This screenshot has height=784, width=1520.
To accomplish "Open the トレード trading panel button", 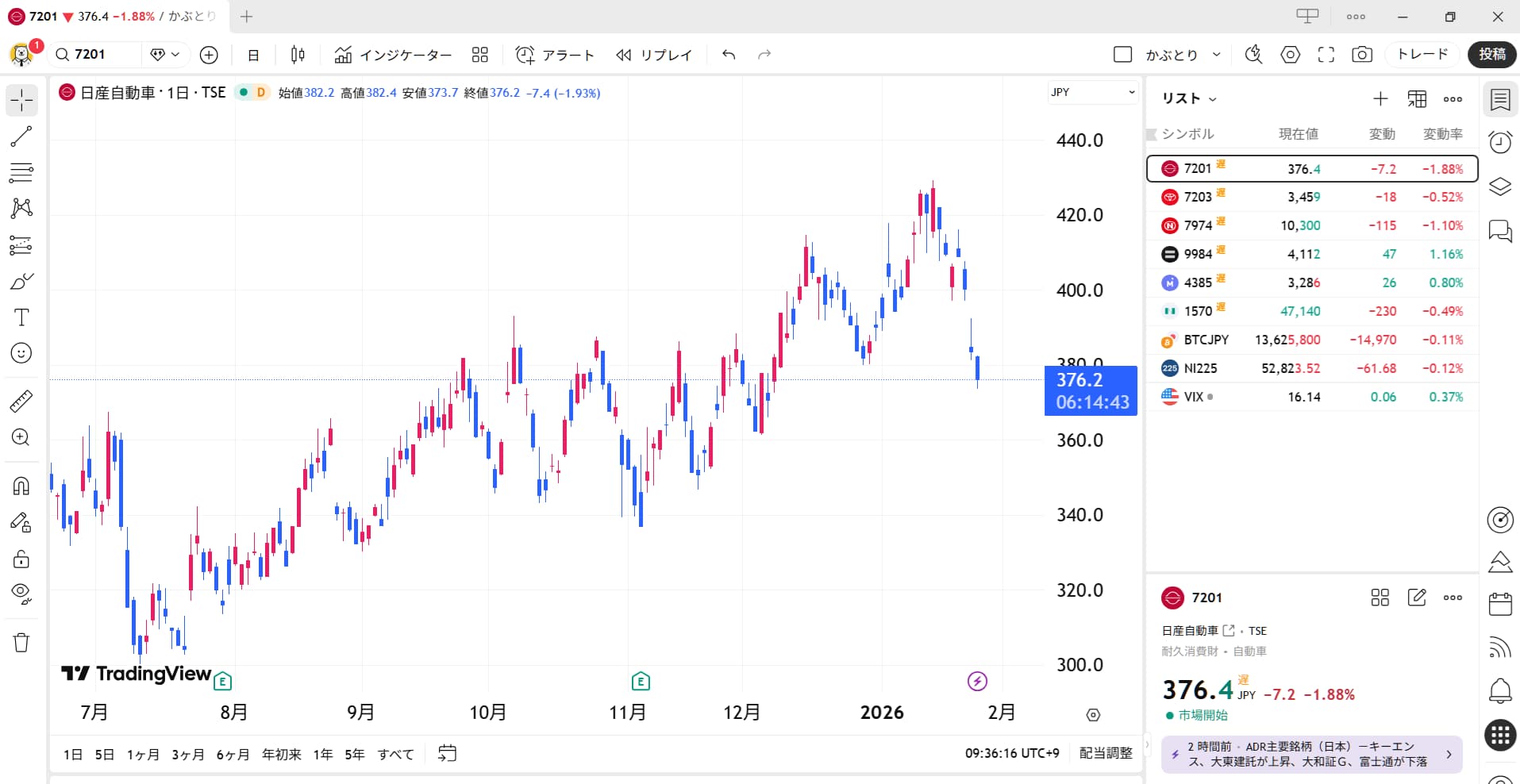I will click(1422, 54).
